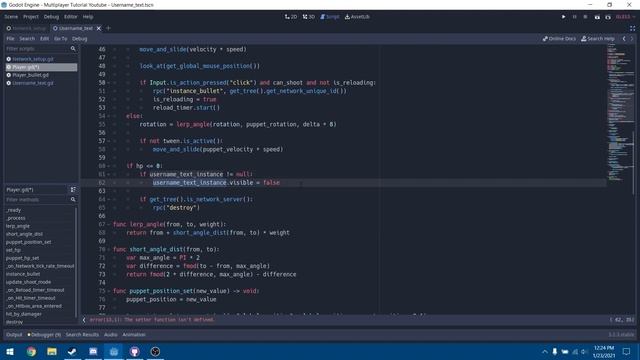Switch to the Network_setup scene tab
Screen dimensions: 640x360
coord(27,28)
